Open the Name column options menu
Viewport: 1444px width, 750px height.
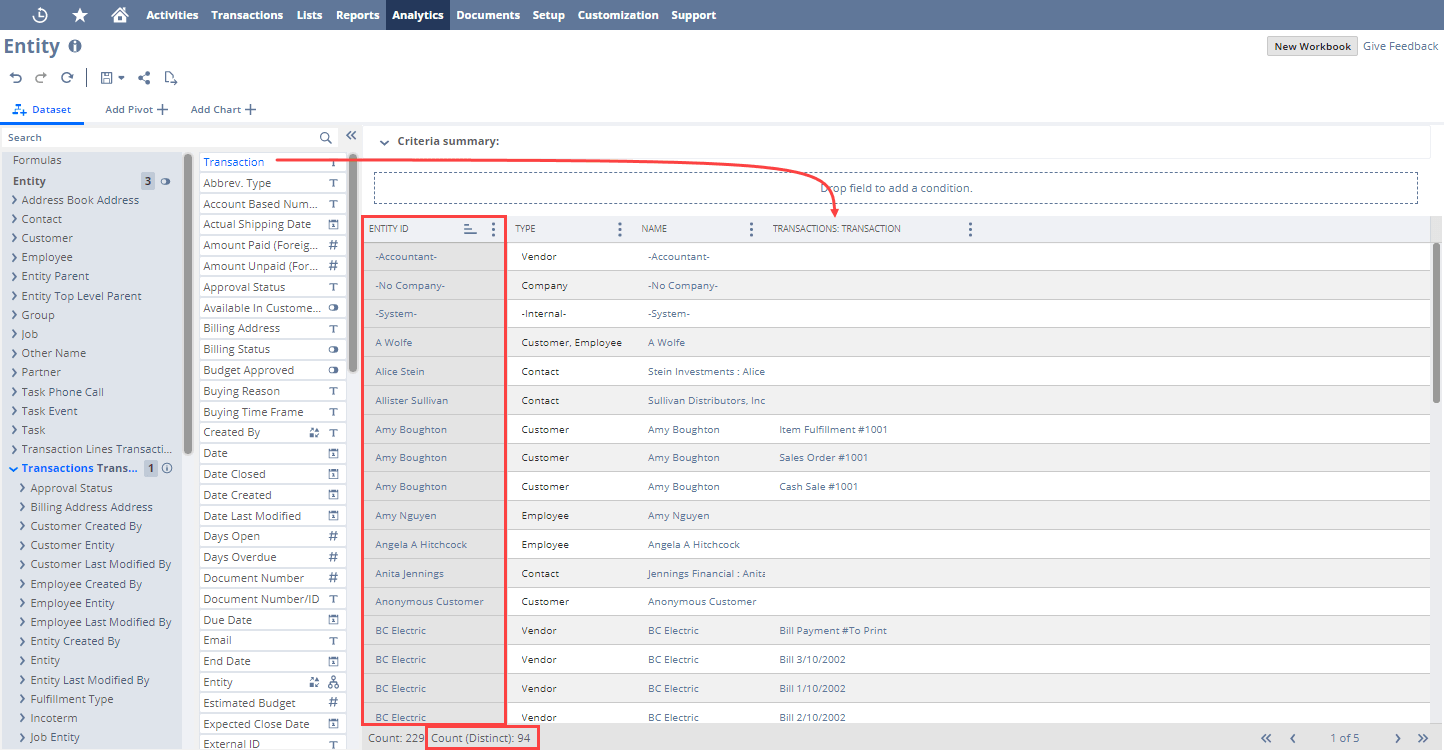coord(751,229)
